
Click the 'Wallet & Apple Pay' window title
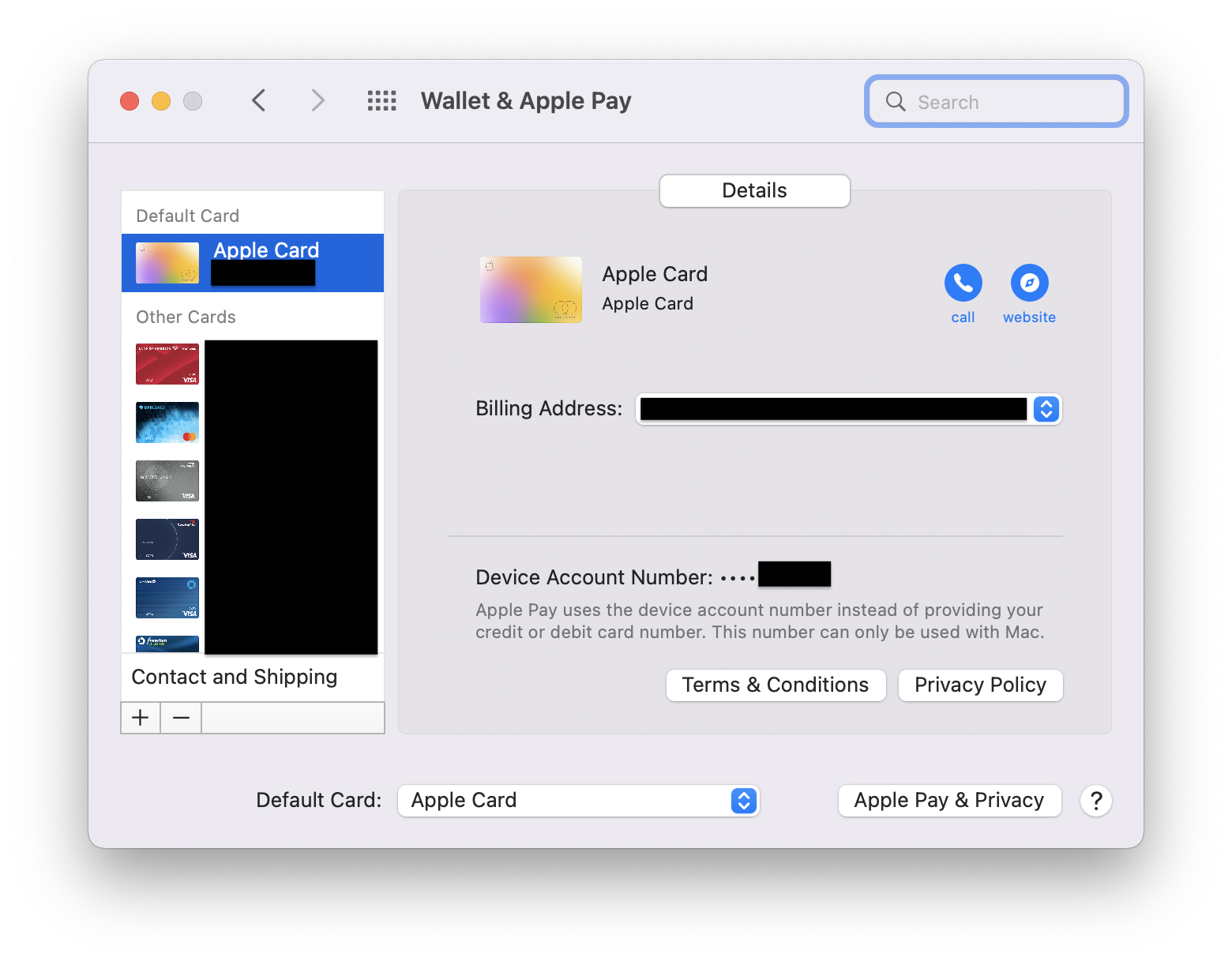tap(526, 101)
